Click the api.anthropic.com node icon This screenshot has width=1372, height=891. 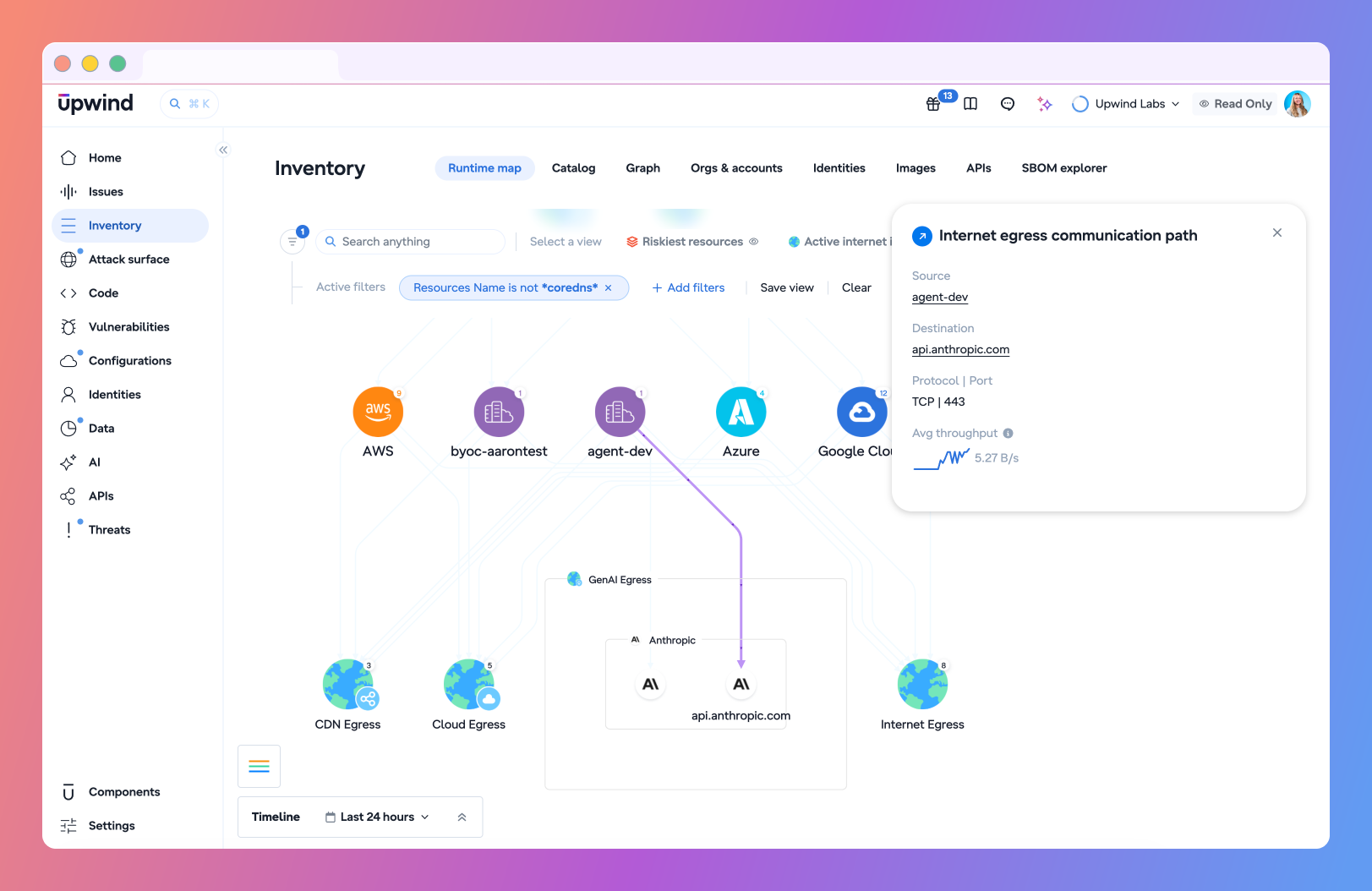741,684
